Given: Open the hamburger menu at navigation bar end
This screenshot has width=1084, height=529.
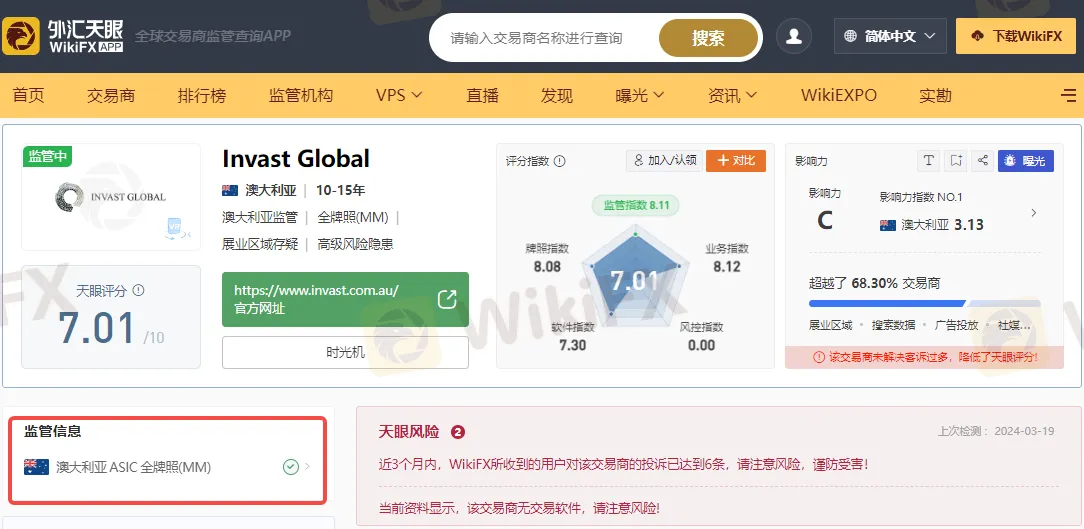Looking at the screenshot, I should point(1068,96).
